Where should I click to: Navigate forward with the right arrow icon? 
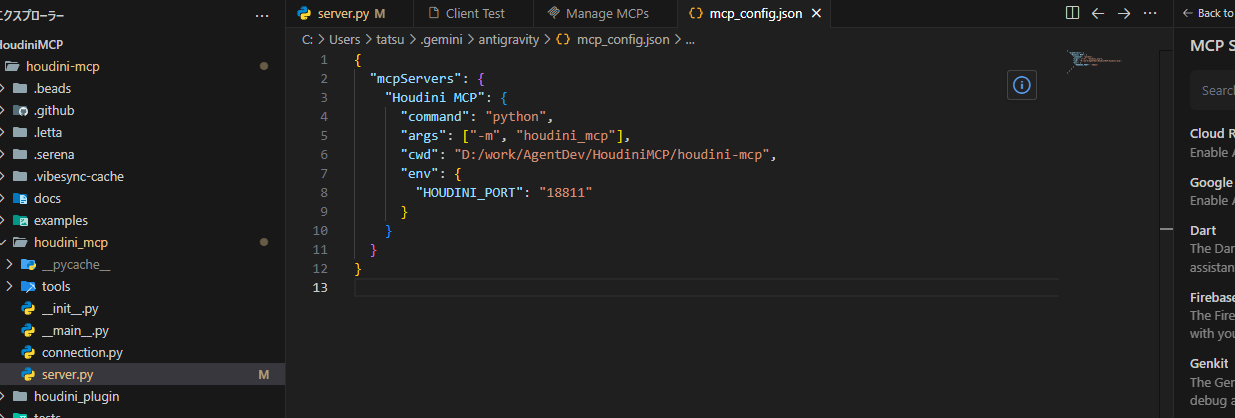click(1124, 13)
